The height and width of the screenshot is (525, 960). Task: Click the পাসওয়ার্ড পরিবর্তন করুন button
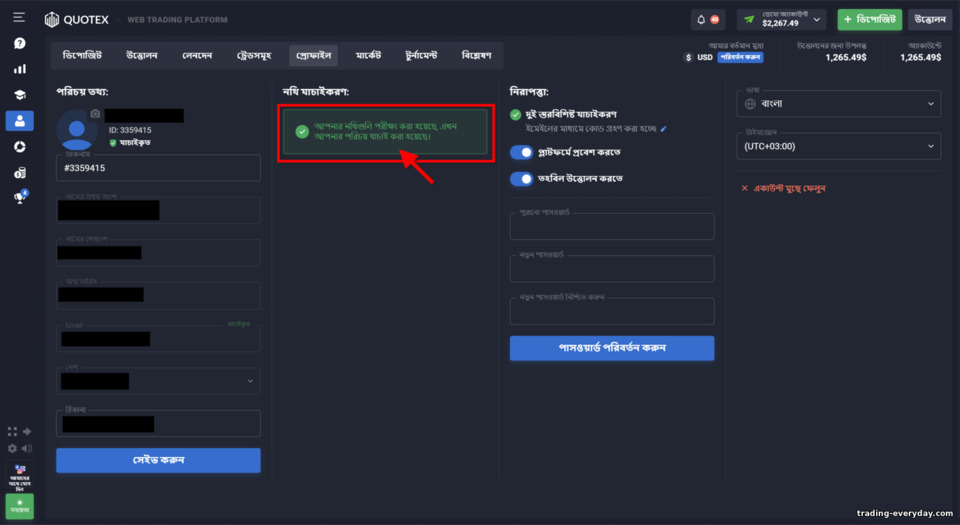612,348
